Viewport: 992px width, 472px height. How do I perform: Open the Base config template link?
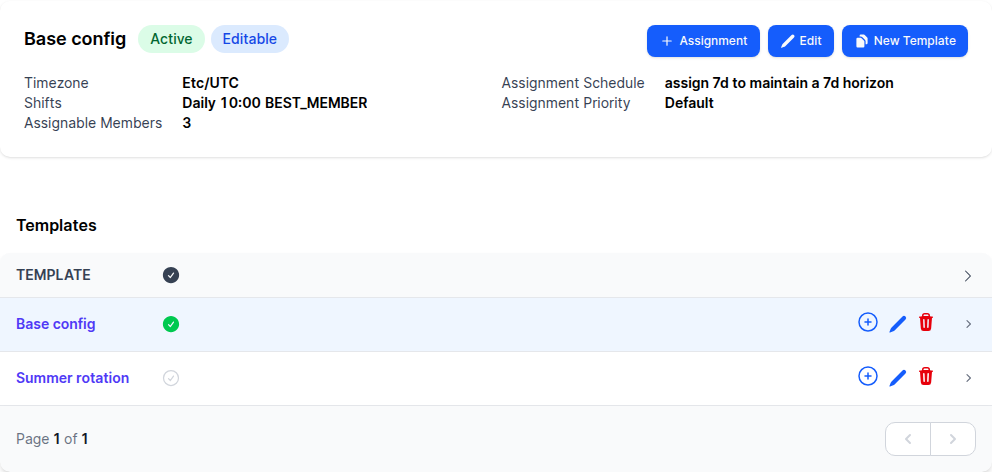56,324
